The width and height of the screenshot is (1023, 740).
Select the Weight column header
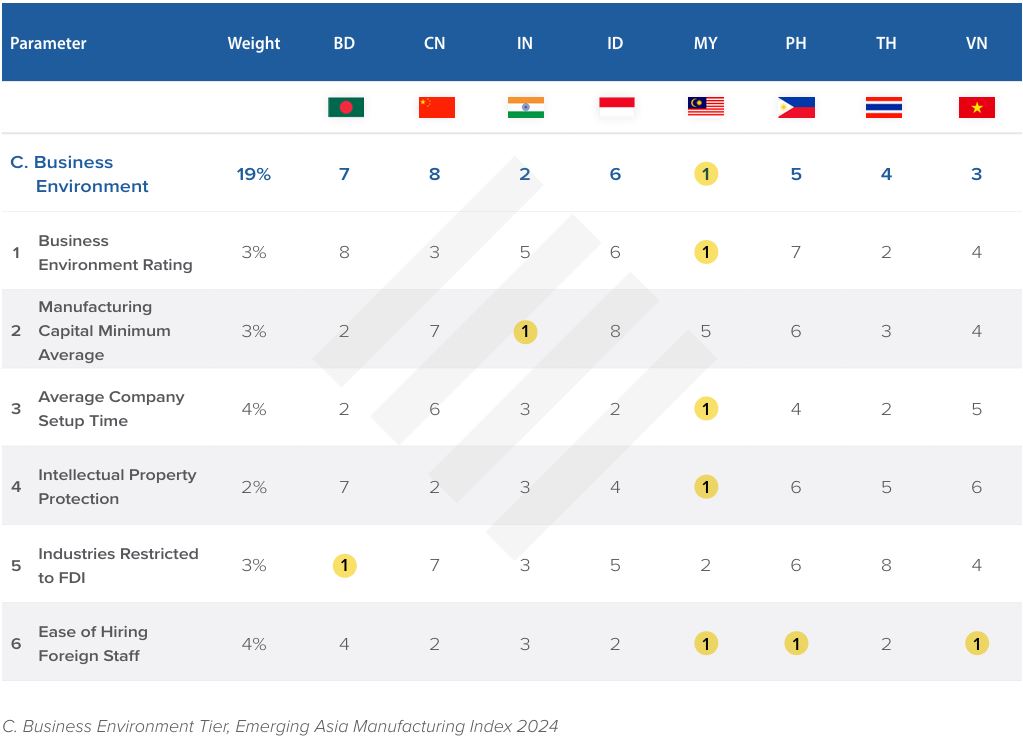tap(254, 43)
